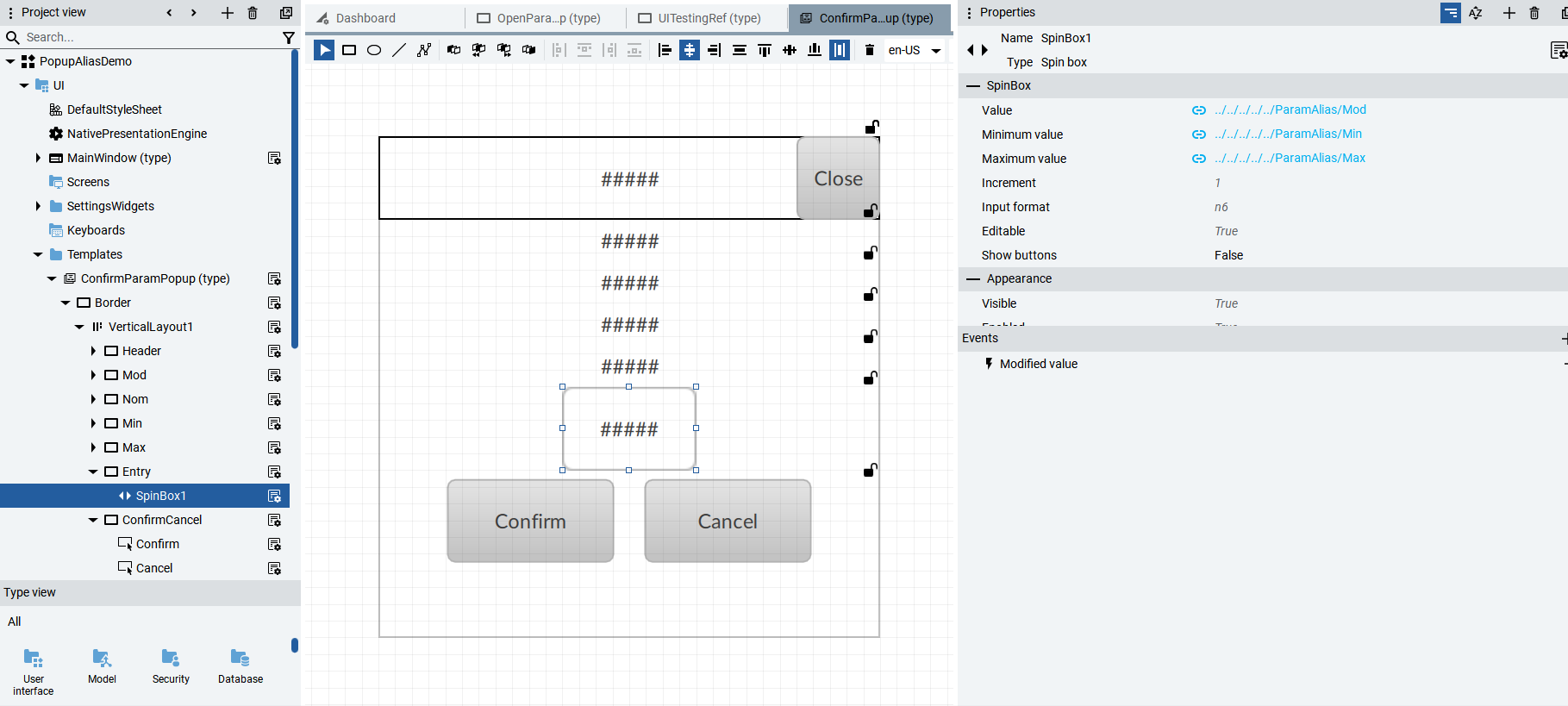The width and height of the screenshot is (1568, 706).
Task: Select the SpinBox widget on canvas
Action: pyautogui.click(x=629, y=428)
